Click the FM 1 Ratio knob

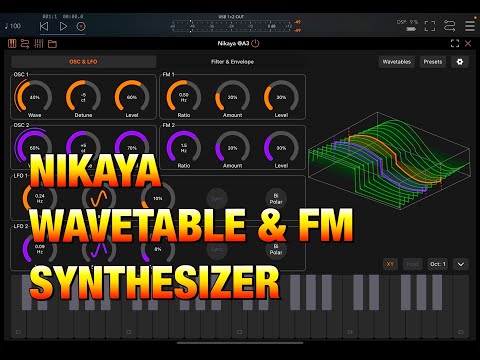(x=184, y=97)
